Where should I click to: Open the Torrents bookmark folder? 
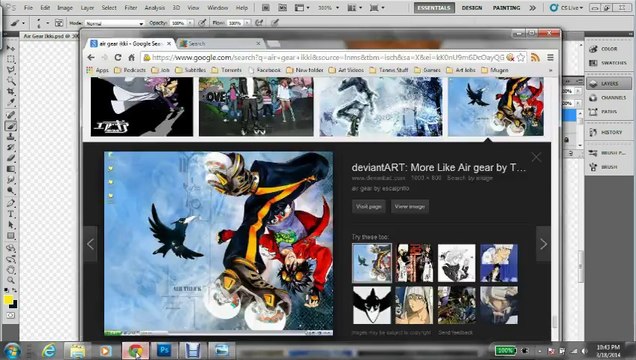pos(226,70)
